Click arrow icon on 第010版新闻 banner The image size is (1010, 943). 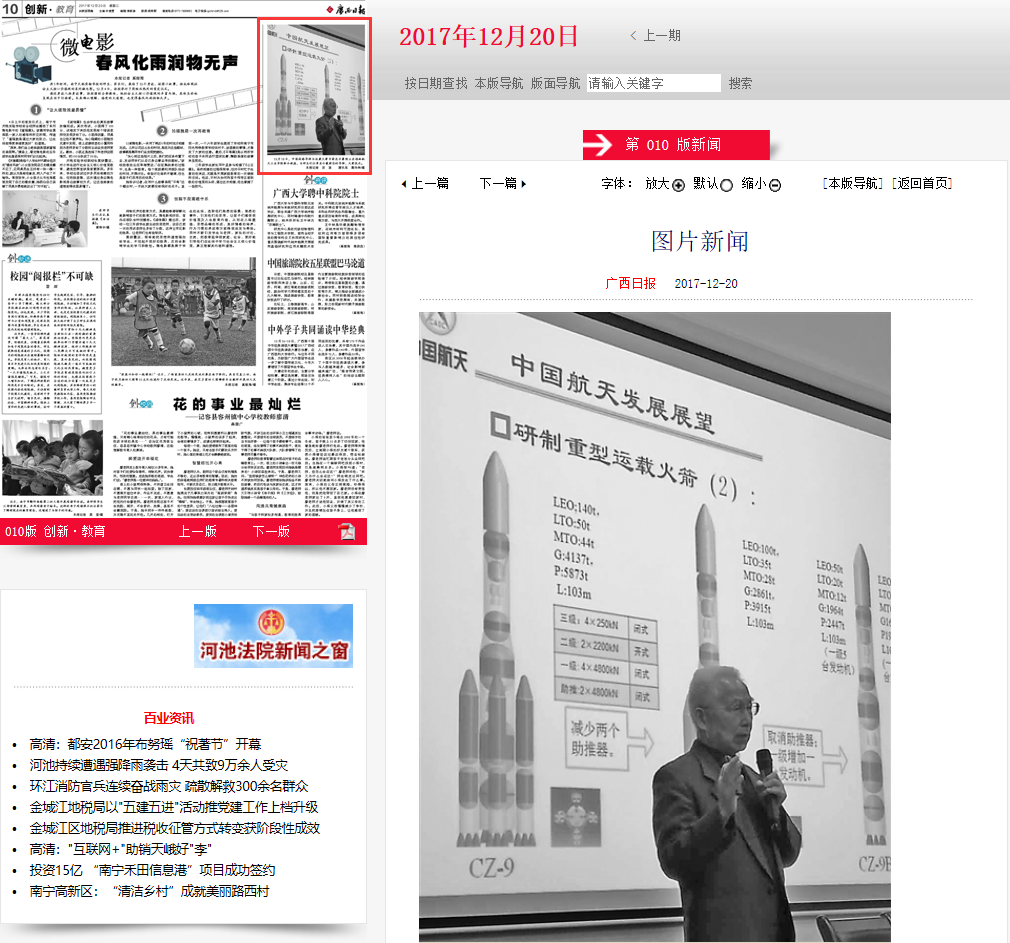[598, 145]
